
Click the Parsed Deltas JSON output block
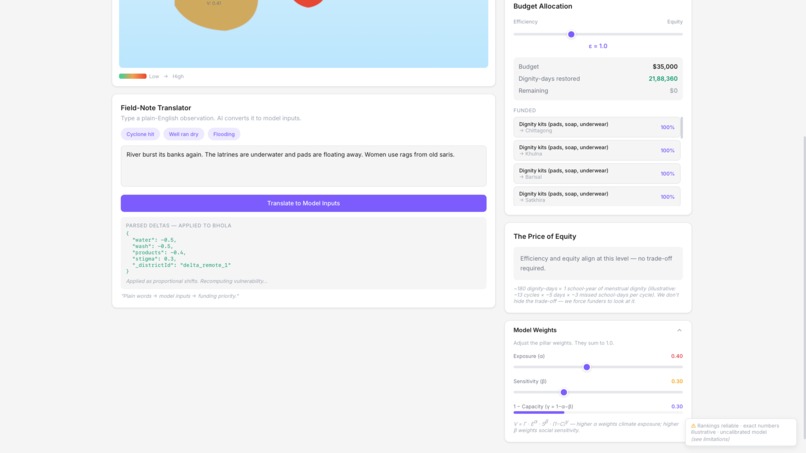[x=303, y=252]
